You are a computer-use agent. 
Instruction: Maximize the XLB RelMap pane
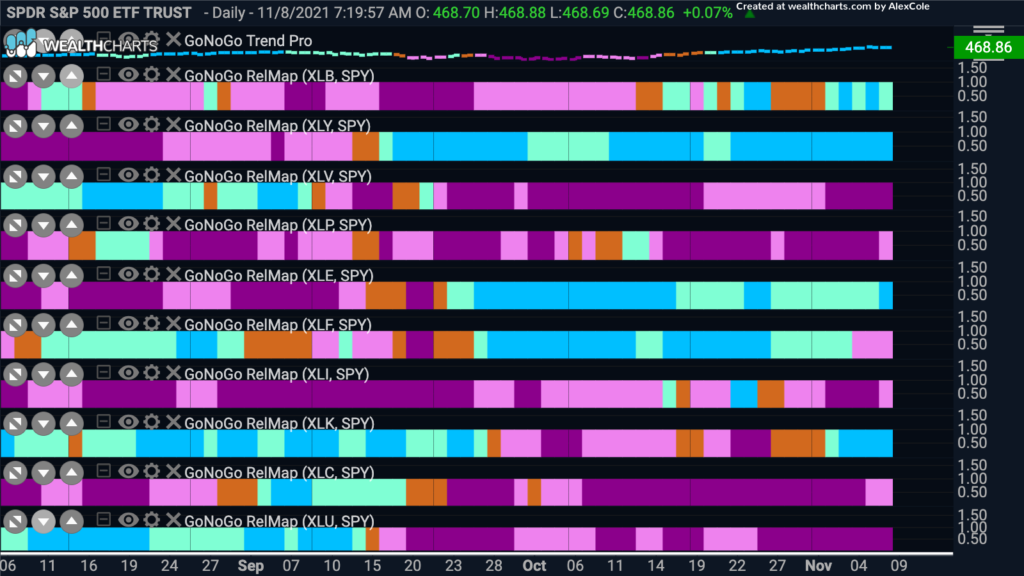(x=15, y=76)
